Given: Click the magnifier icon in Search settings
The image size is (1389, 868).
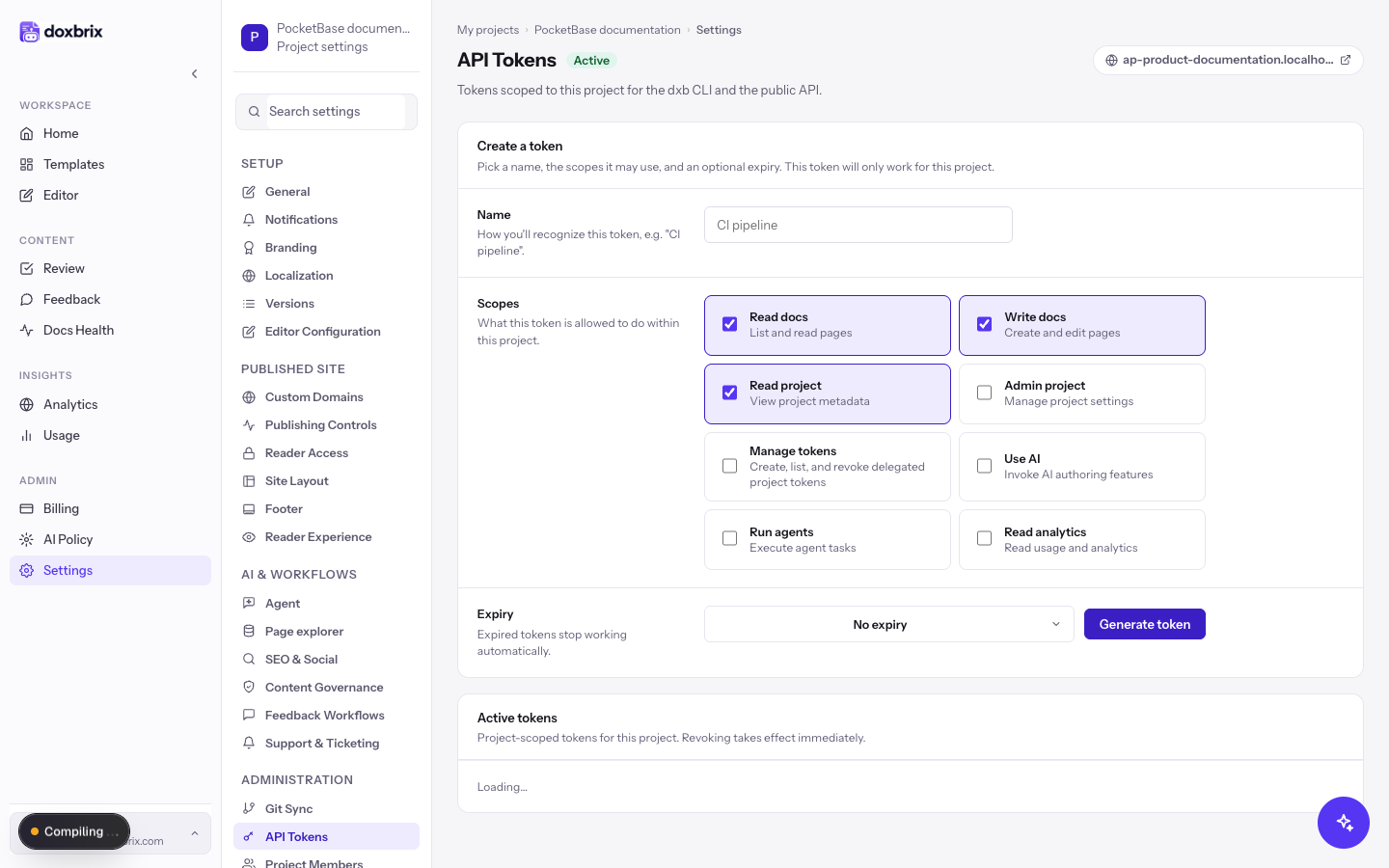Looking at the screenshot, I should pyautogui.click(x=255, y=112).
